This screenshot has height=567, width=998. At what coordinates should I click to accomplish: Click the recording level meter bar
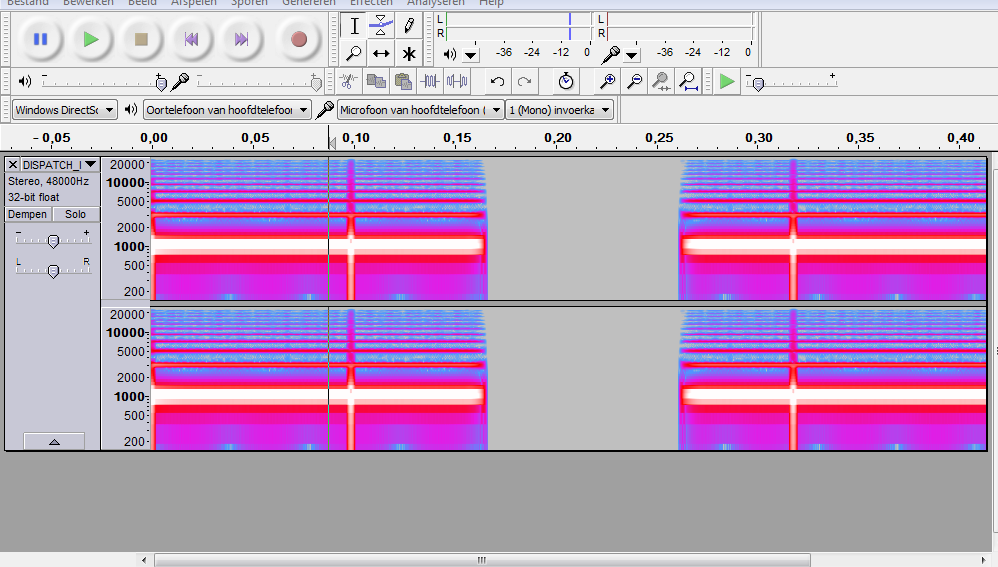[x=680, y=26]
